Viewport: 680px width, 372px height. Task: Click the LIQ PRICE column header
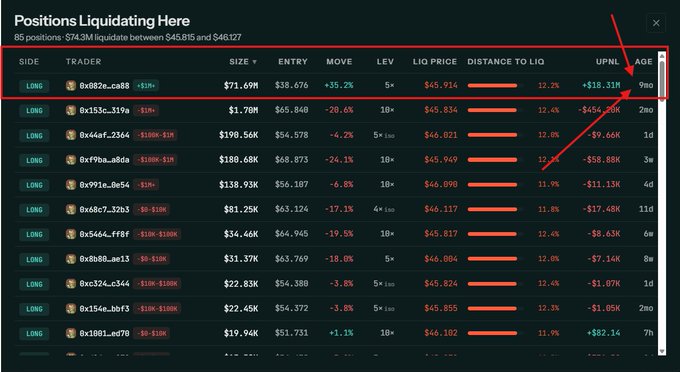click(435, 62)
